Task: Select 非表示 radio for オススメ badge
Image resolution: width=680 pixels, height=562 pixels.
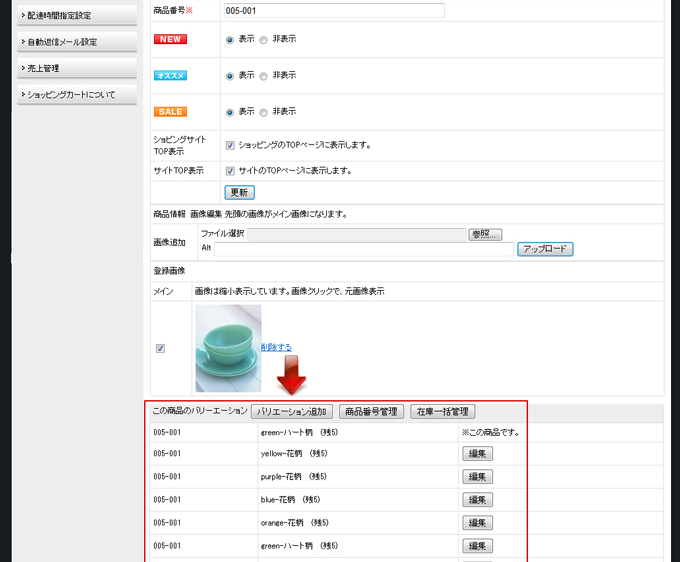Action: coord(264,76)
